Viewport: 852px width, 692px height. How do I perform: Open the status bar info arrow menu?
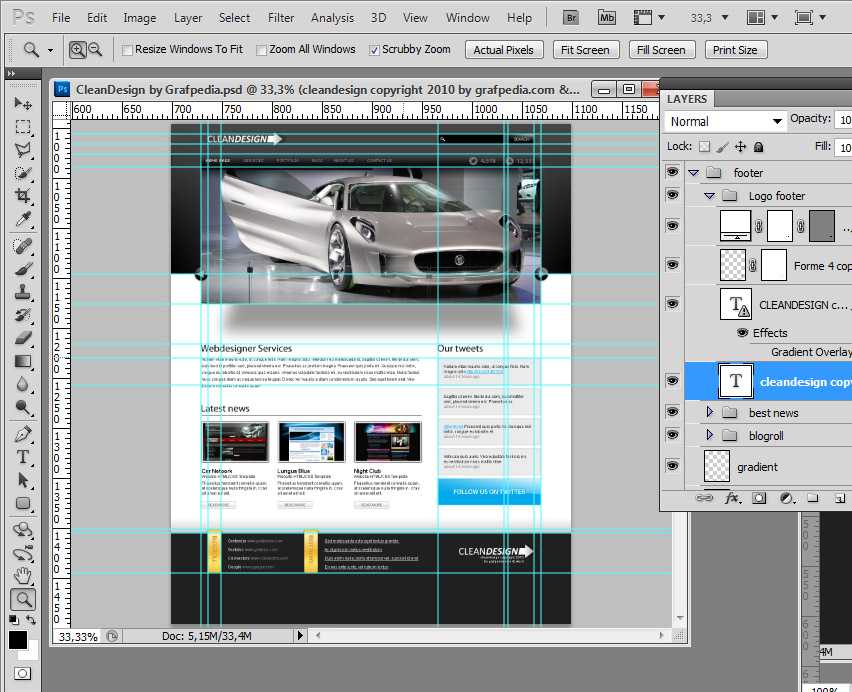tap(300, 635)
